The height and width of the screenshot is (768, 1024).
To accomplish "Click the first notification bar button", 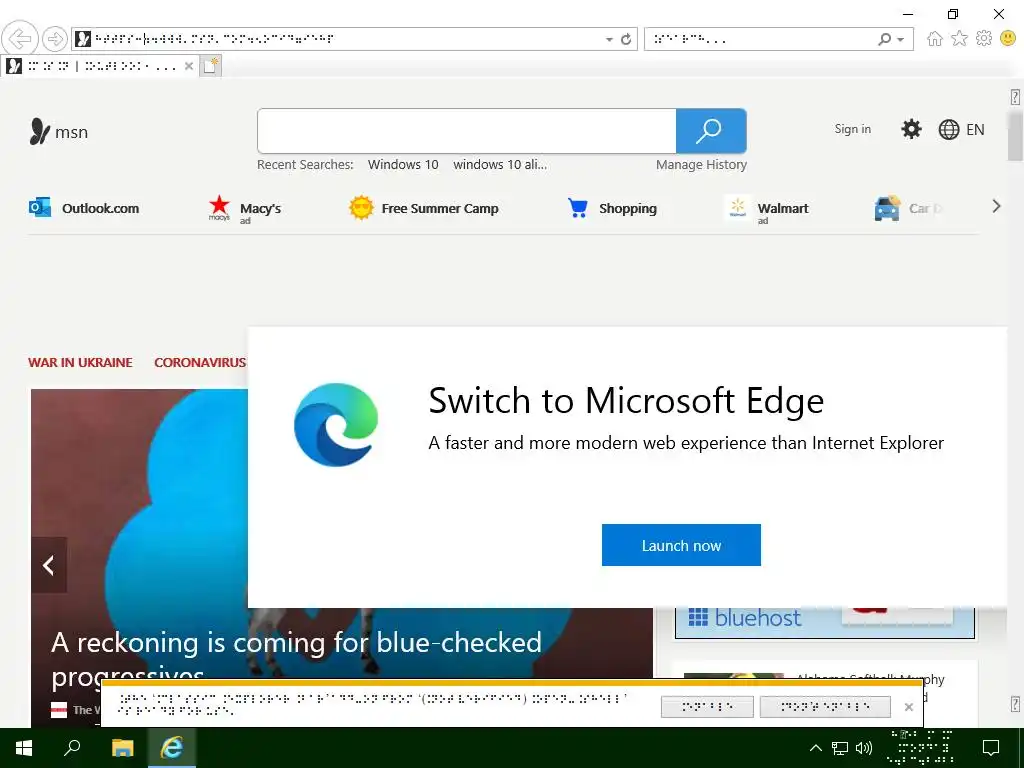I will click(x=707, y=707).
